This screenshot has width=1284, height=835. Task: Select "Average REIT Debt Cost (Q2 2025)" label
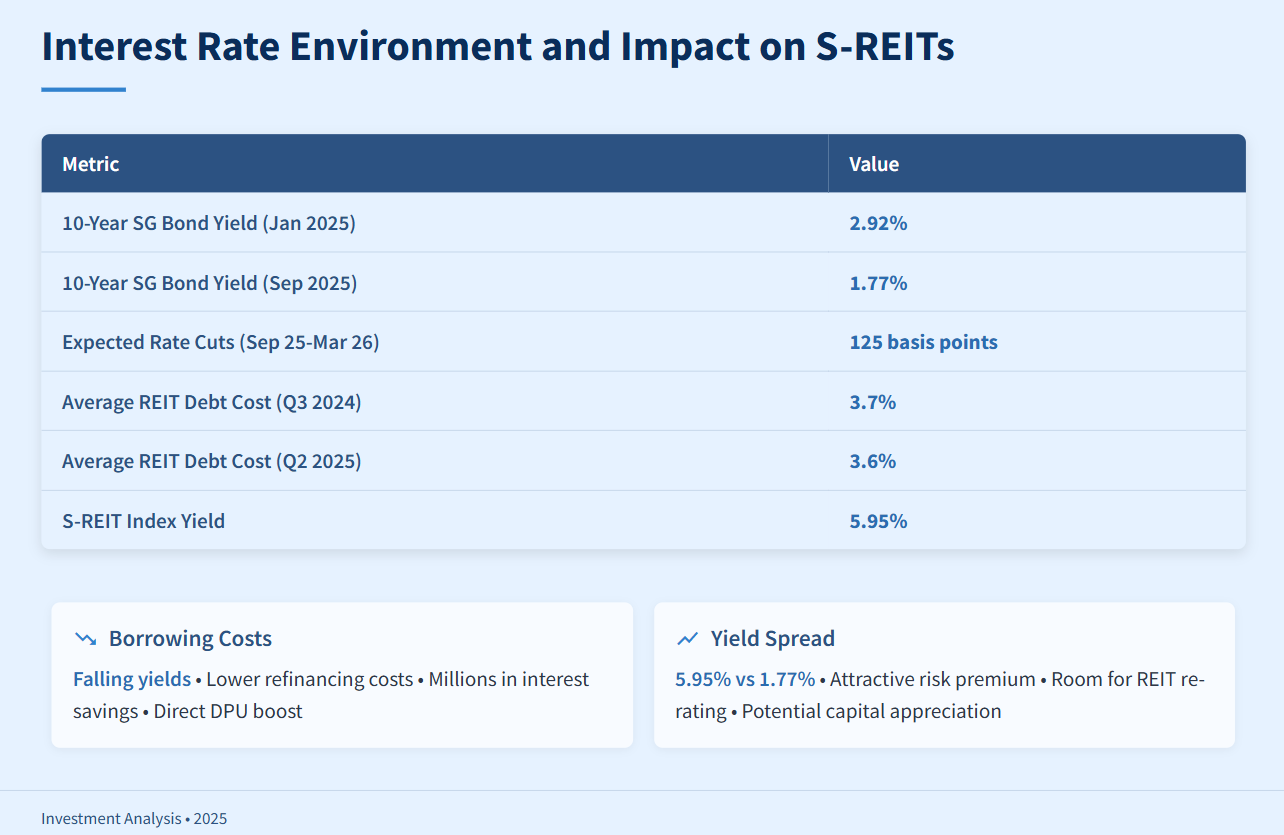coord(212,461)
